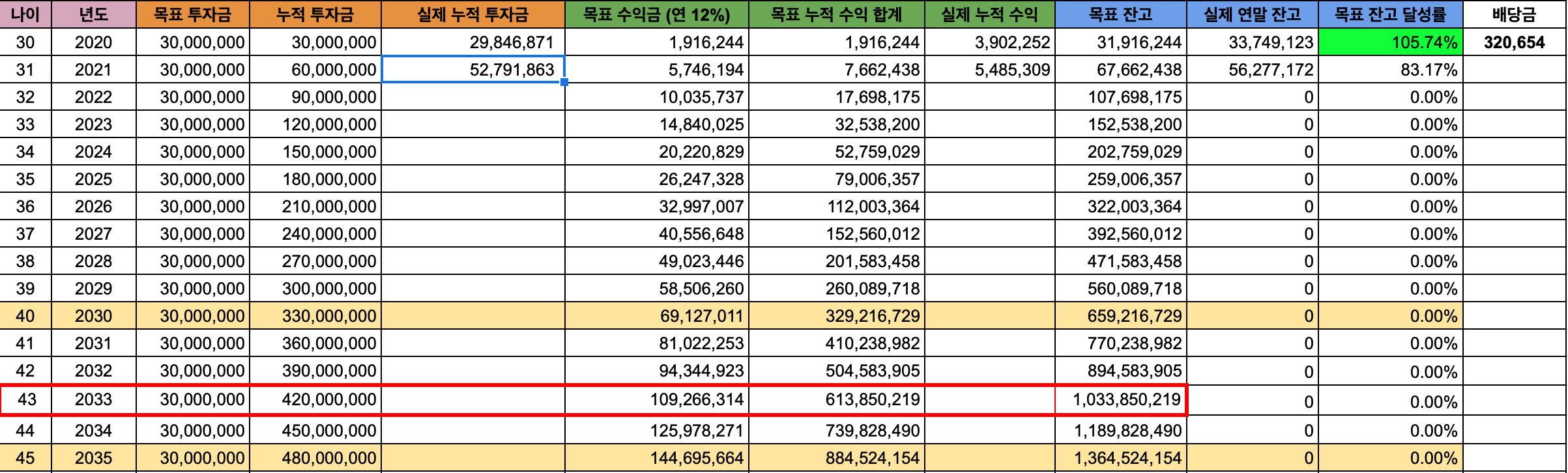Click the 152,538,200 balance cell
Viewport: 1568px width, 473px height.
[1121, 124]
